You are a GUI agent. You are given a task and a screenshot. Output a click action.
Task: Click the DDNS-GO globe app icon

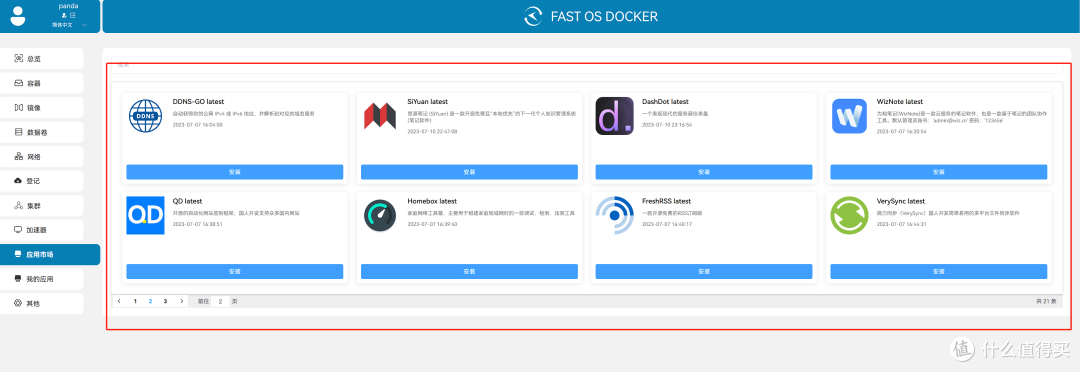tap(145, 116)
